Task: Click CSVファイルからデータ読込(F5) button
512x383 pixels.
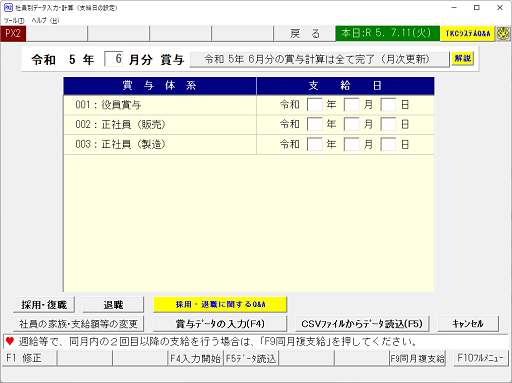Action: point(362,324)
